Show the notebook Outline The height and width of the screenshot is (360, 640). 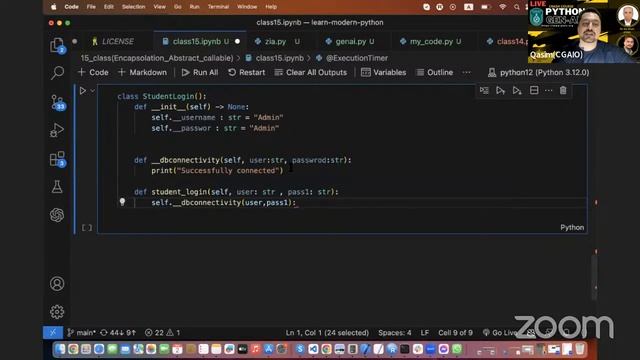[x=435, y=72]
